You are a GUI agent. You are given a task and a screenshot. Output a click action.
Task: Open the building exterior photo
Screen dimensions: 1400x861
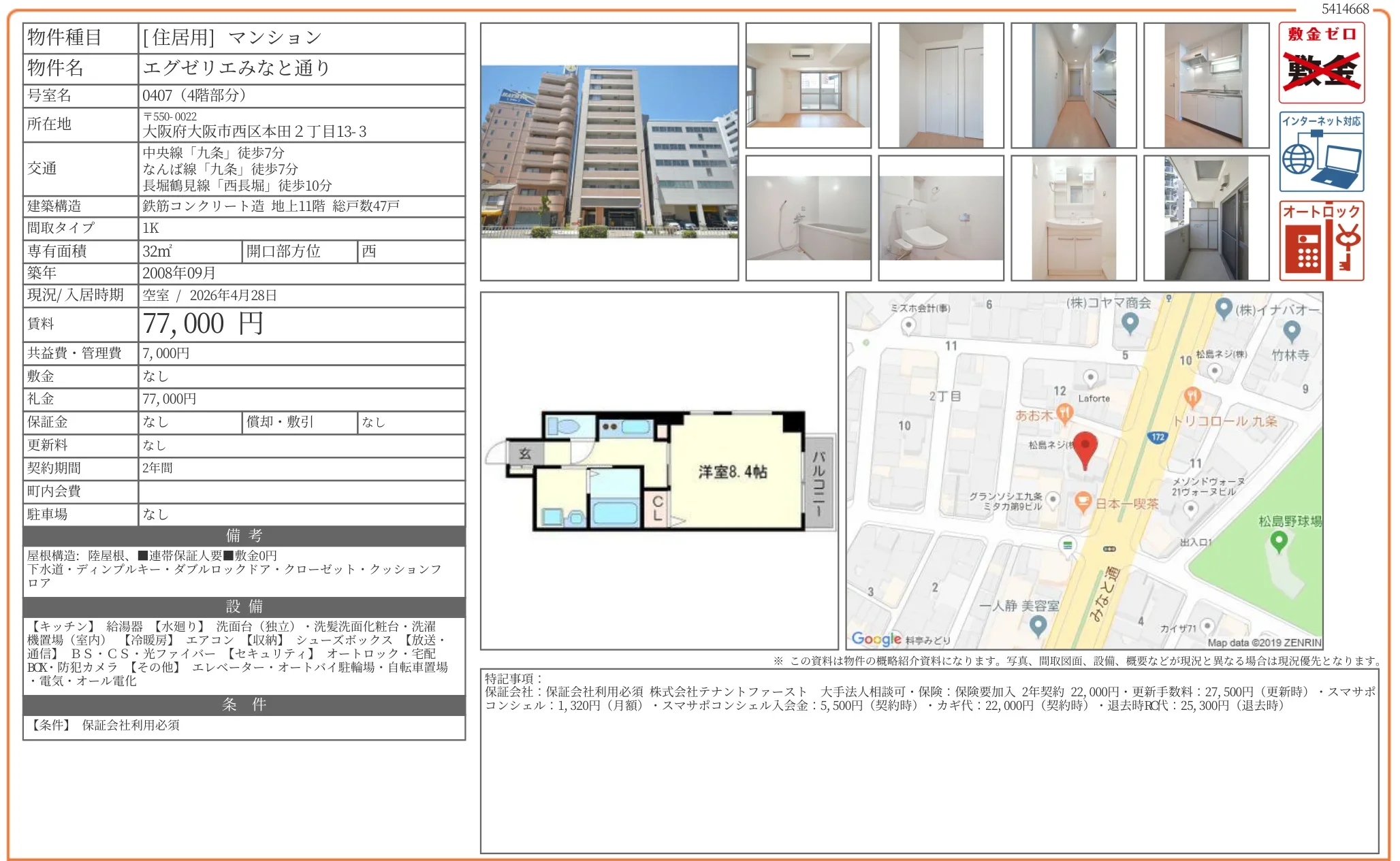[x=609, y=152]
